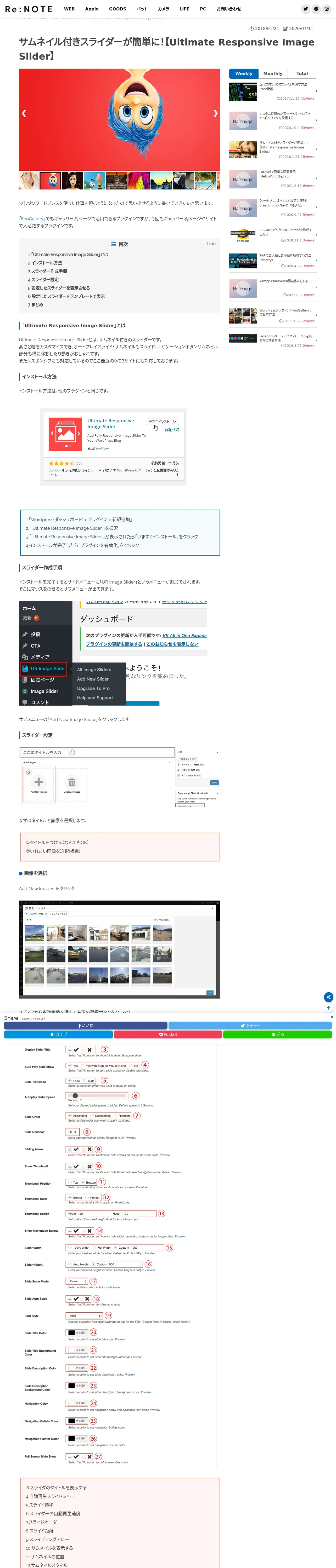Switch to the Monthly ranking tab
Viewport: 336px width, 1568px height.
[x=273, y=74]
